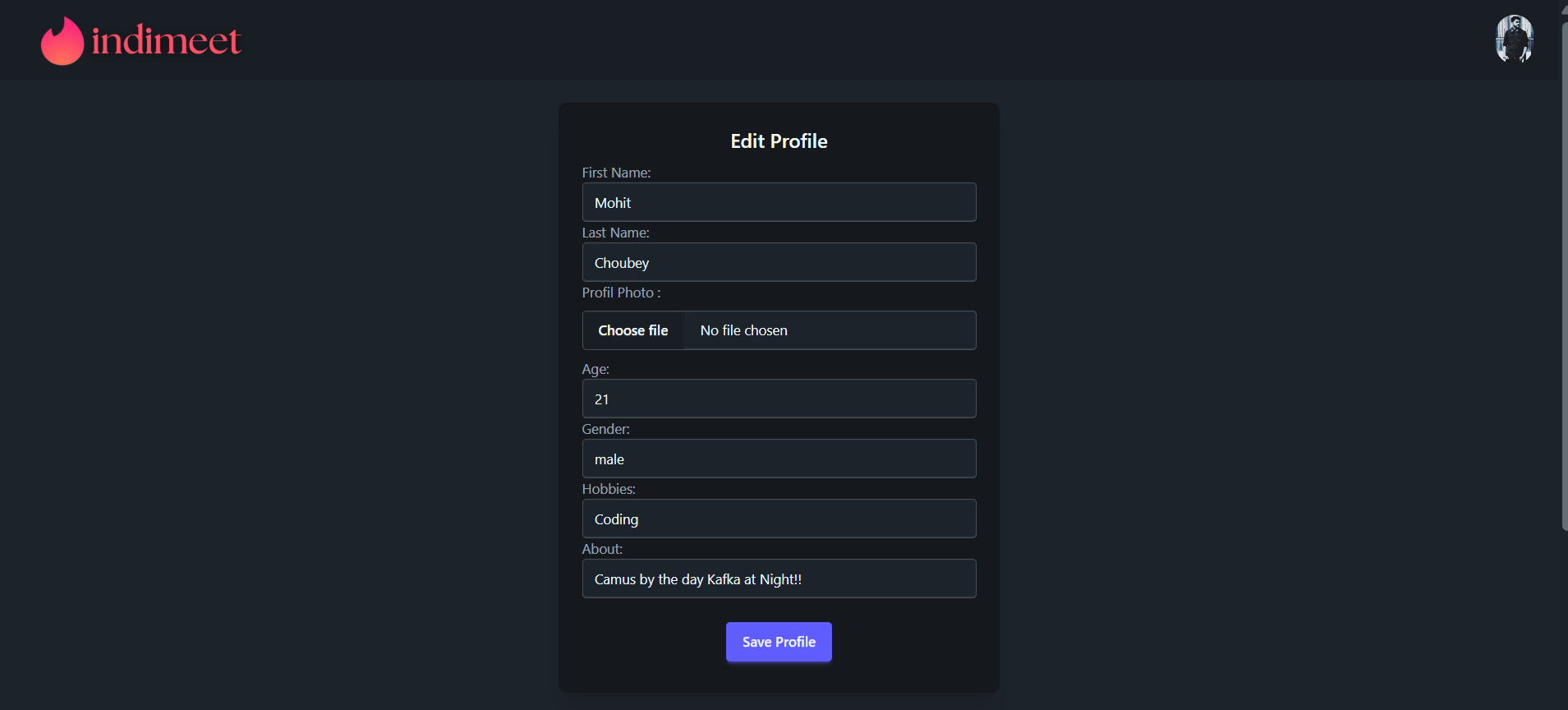Viewport: 1568px width, 710px height.
Task: Click the Edit Profile heading
Action: (779, 141)
